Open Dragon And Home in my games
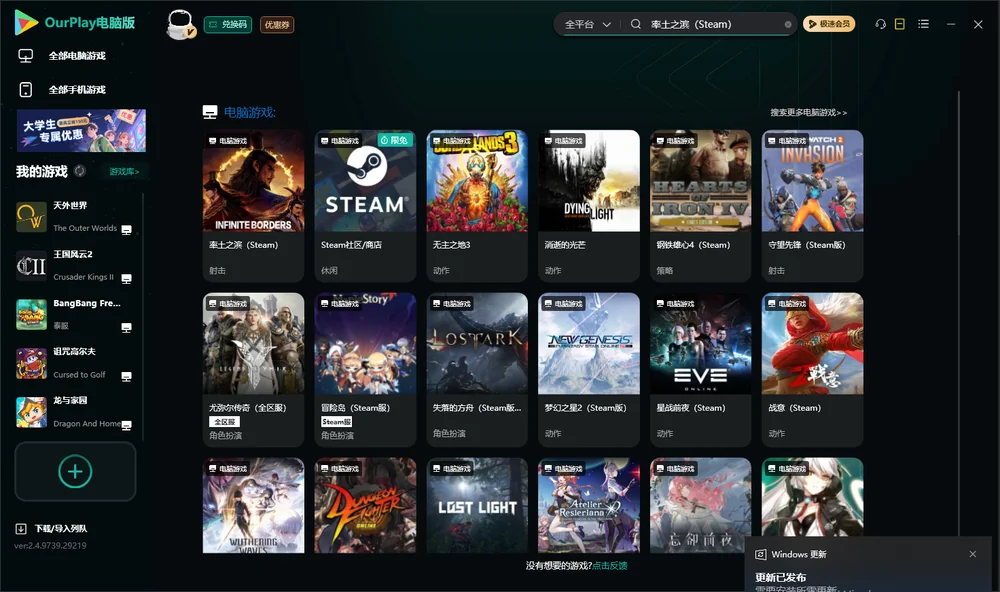 [x=73, y=412]
